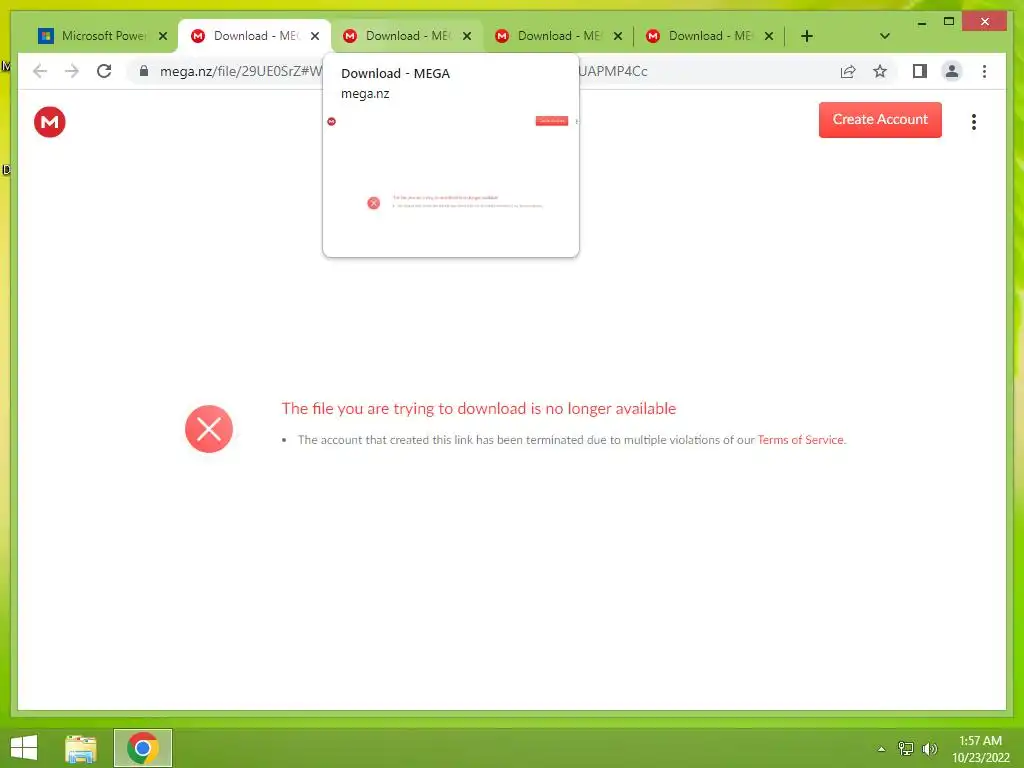The height and width of the screenshot is (768, 1024).
Task: Expand the tab search dropdown chevron
Action: click(x=885, y=36)
